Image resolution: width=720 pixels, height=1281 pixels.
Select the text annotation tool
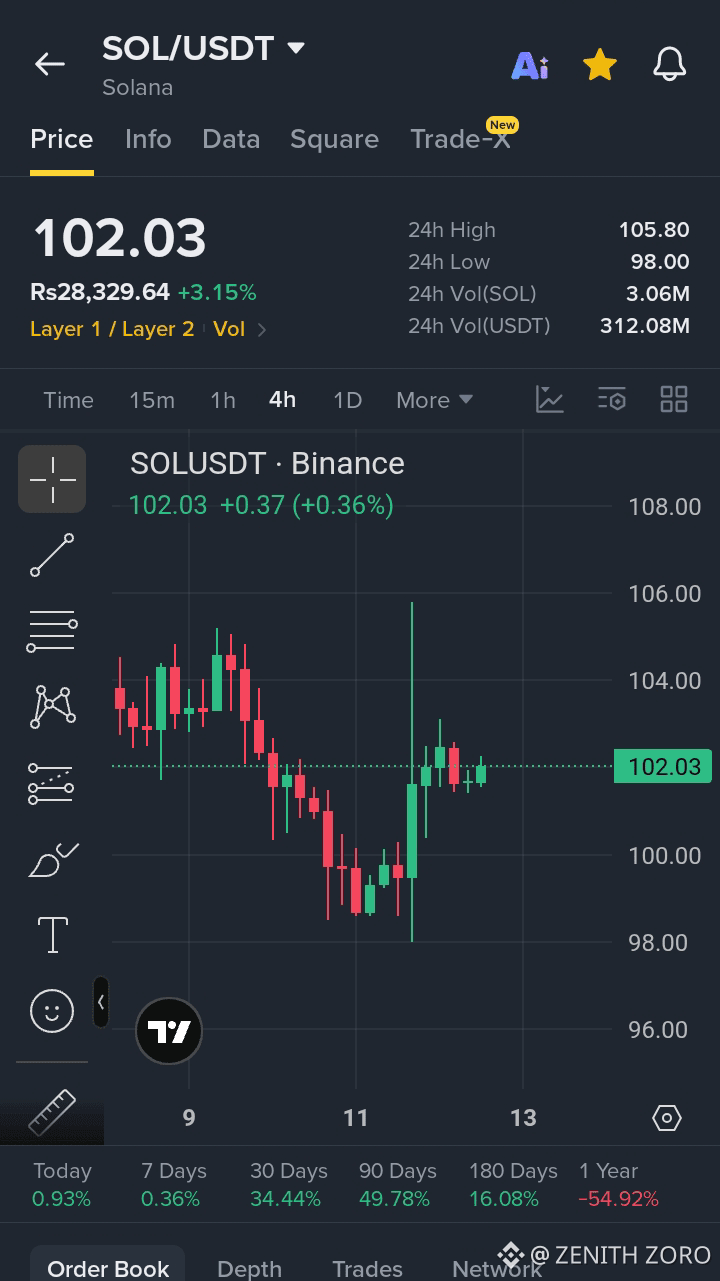click(52, 935)
